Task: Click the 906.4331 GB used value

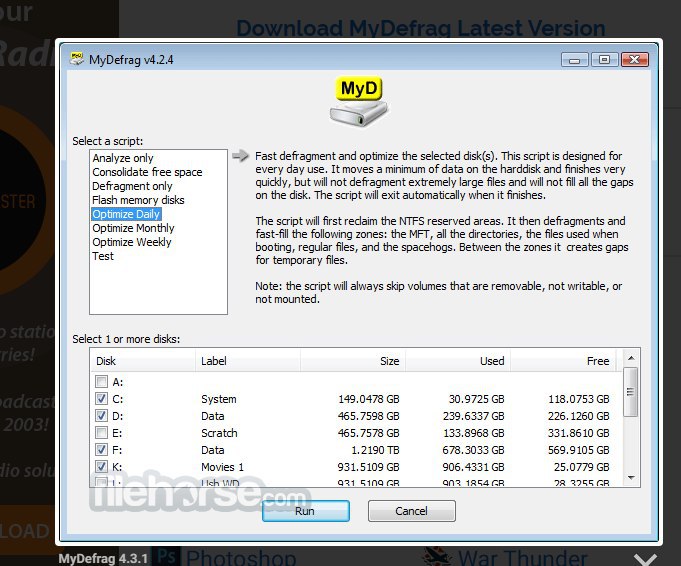Action: coord(473,467)
